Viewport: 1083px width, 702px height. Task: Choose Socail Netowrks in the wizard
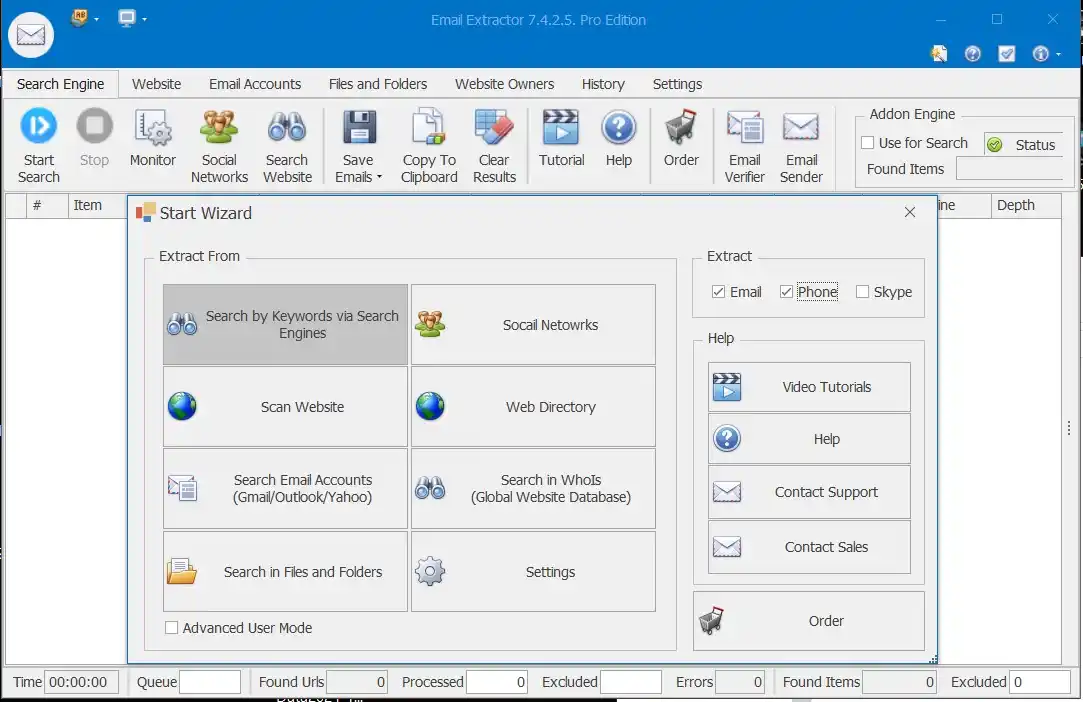(533, 324)
